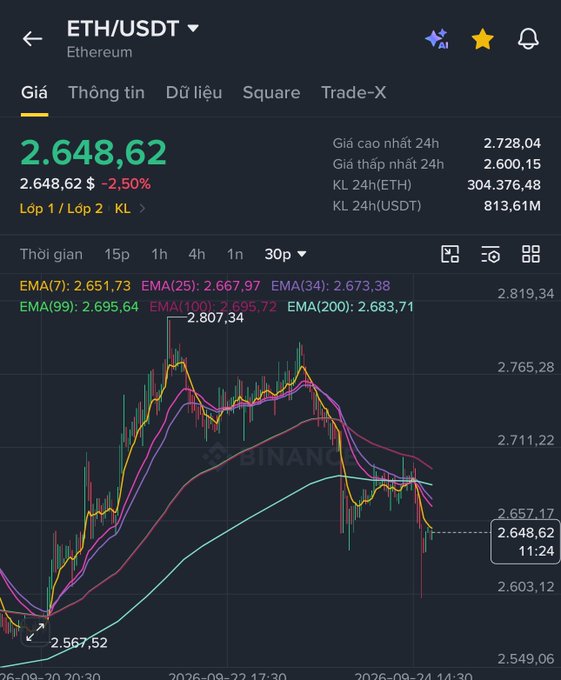Open price alert bell icon
The height and width of the screenshot is (680, 561).
[x=528, y=39]
